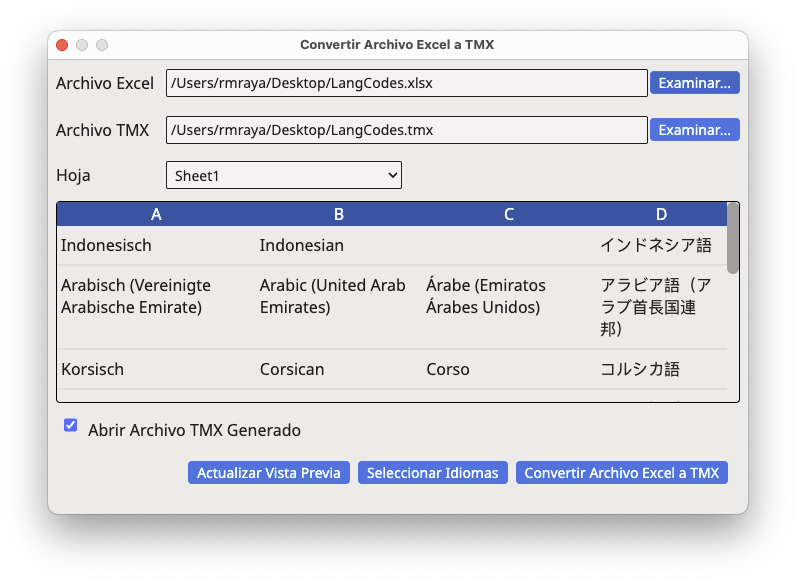
Task: Click the preview table scrollbar thumb
Action: click(733, 238)
